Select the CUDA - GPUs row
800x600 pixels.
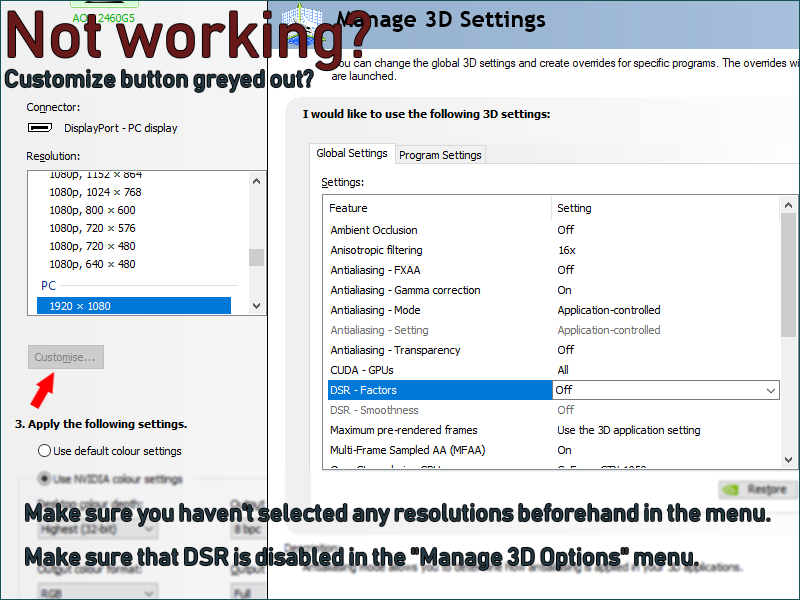tap(553, 370)
